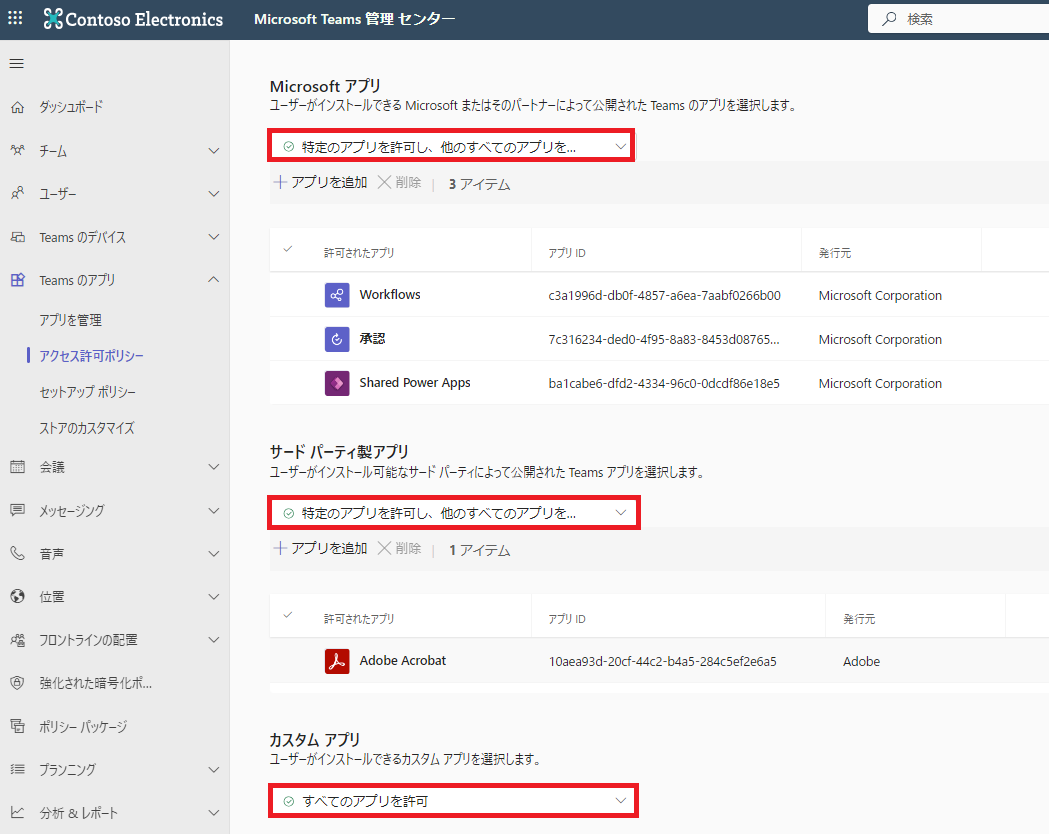Click the Workflows app name
1049x834 pixels.
click(390, 294)
